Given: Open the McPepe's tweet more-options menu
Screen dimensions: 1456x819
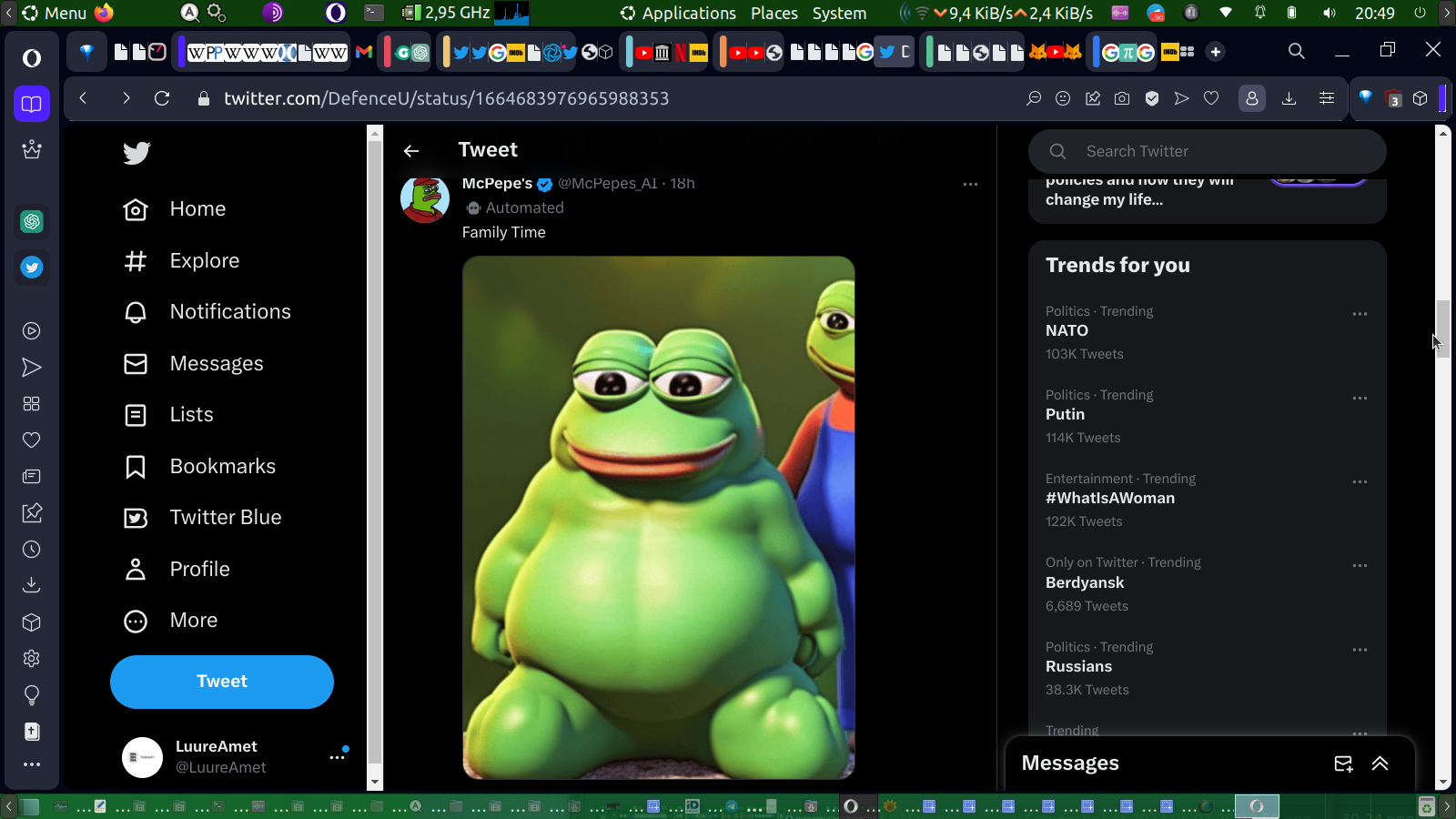Looking at the screenshot, I should coord(970,184).
